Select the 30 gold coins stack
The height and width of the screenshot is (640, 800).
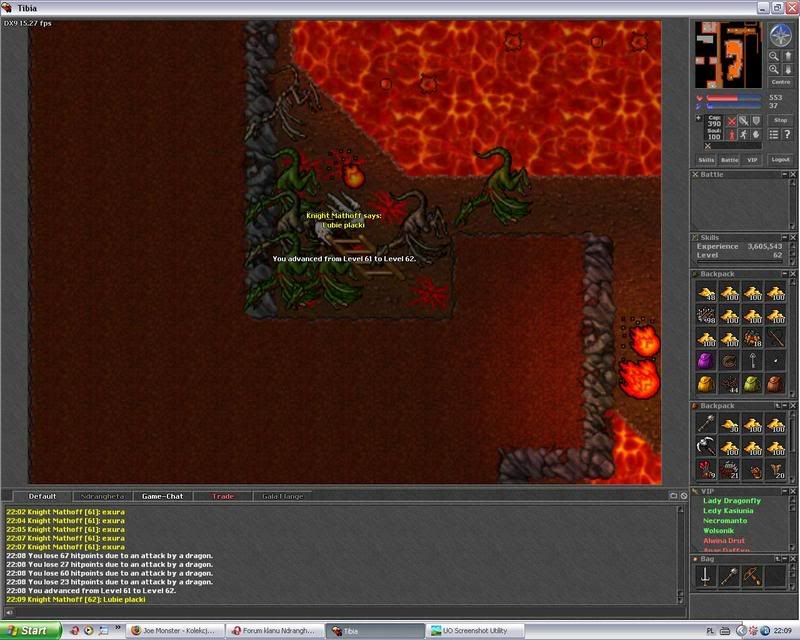tap(730, 424)
